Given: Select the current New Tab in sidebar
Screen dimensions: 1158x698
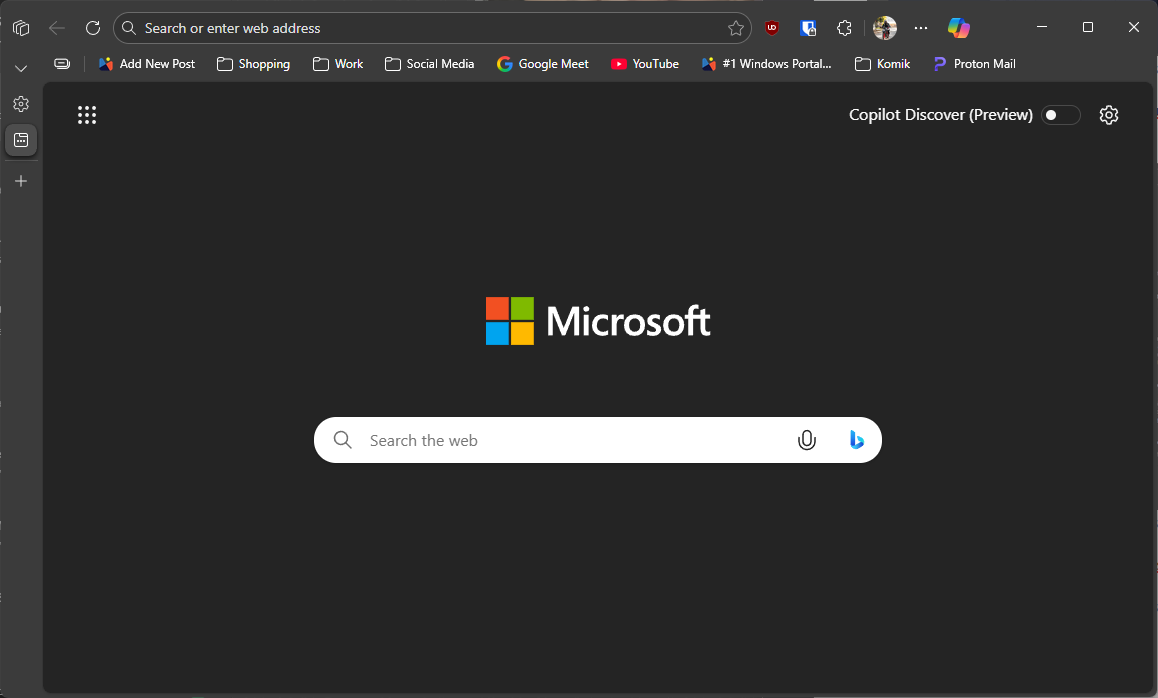Looking at the screenshot, I should tap(21, 140).
